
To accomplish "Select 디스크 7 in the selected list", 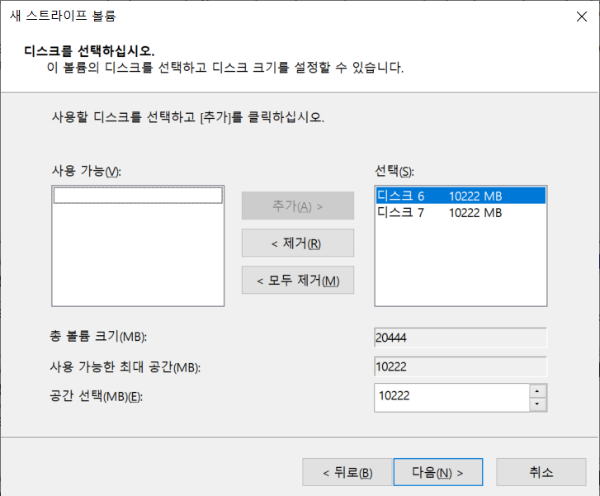I will point(461,212).
